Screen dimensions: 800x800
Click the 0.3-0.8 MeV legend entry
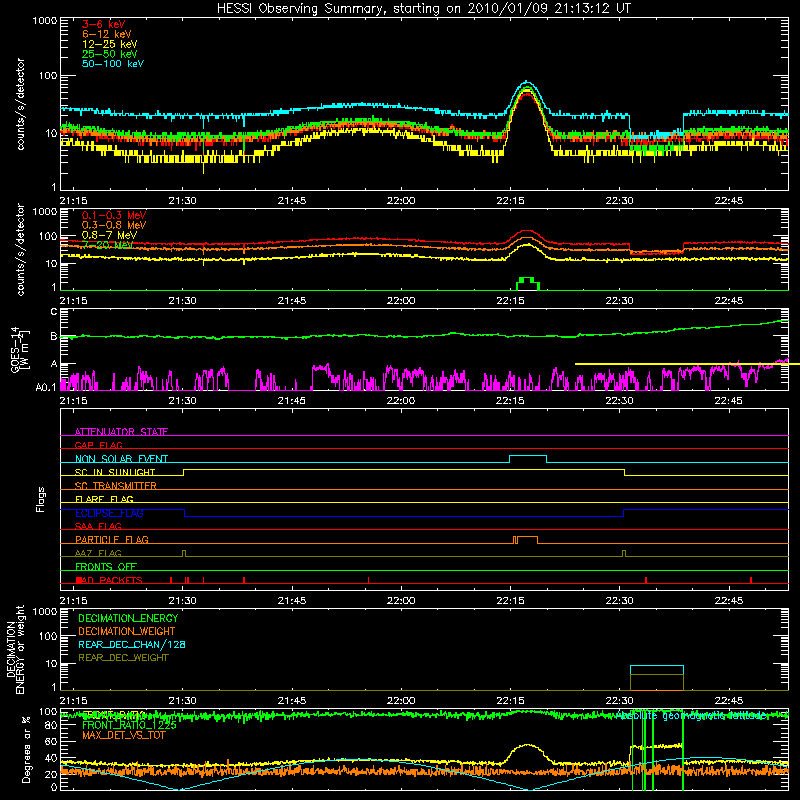pyautogui.click(x=114, y=225)
